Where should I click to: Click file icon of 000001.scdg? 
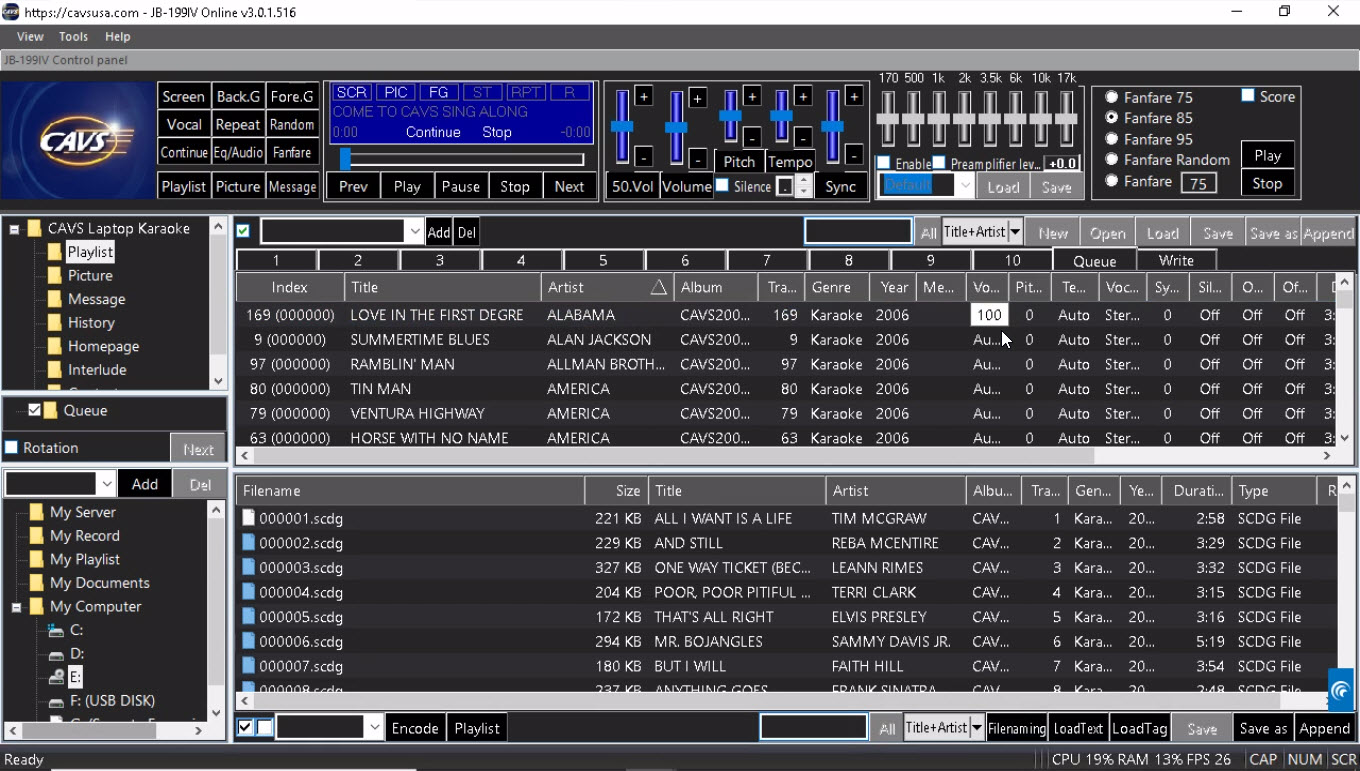pos(248,518)
